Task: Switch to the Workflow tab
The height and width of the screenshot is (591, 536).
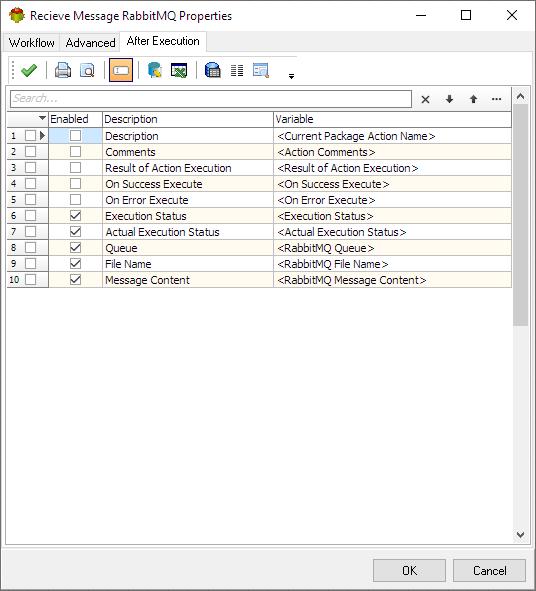Action: [32, 43]
